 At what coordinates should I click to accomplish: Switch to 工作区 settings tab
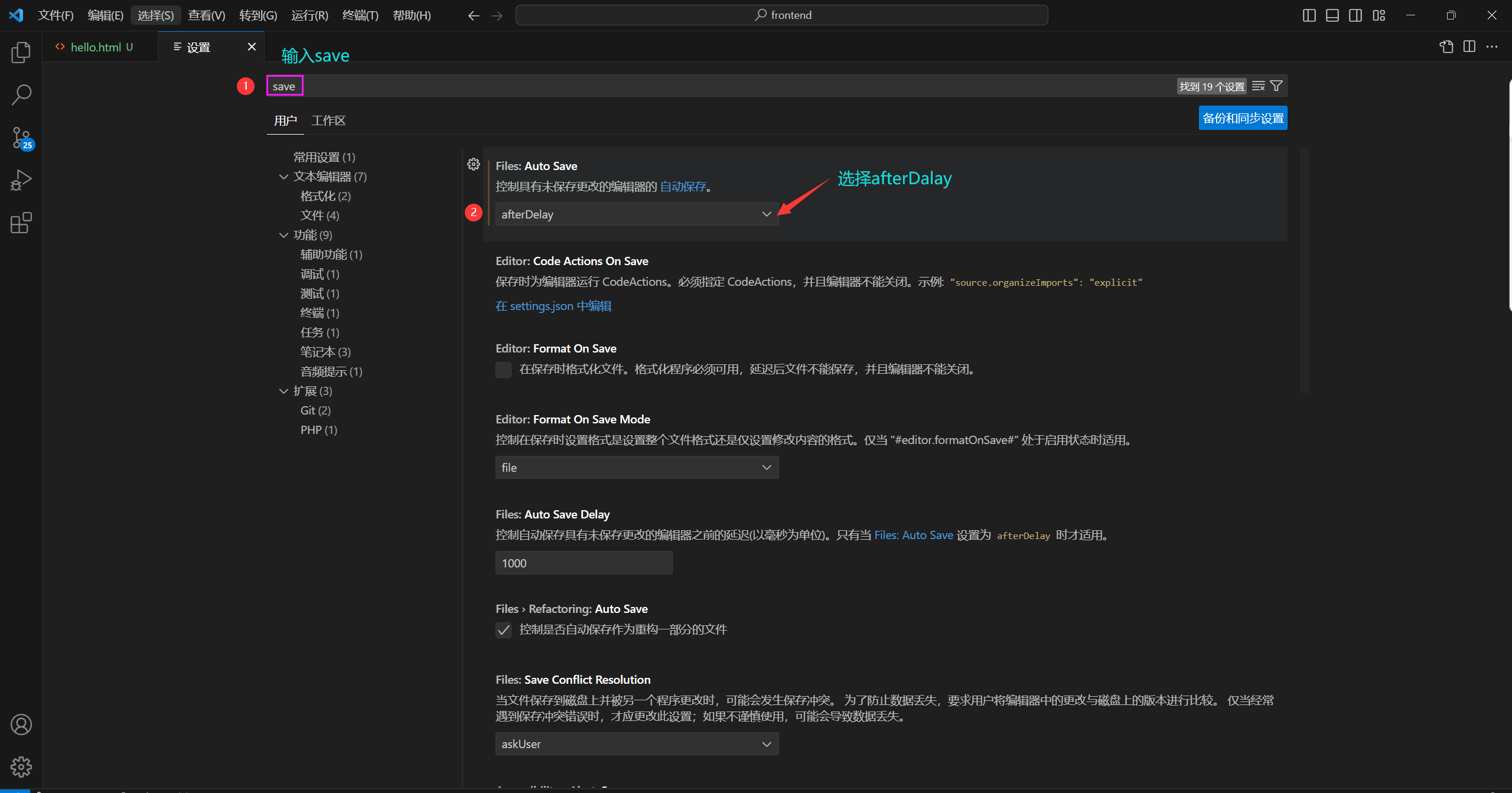pos(328,120)
